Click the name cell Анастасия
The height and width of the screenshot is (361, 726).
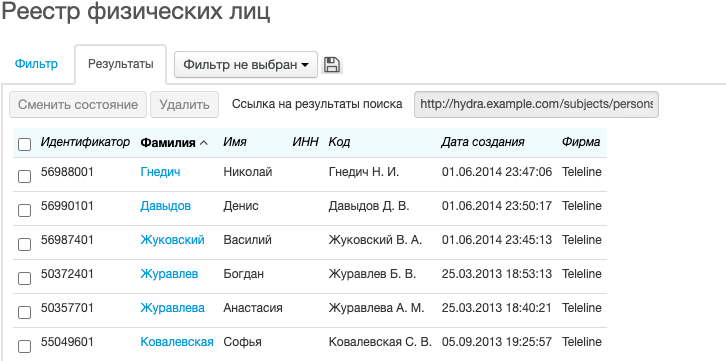point(253,308)
